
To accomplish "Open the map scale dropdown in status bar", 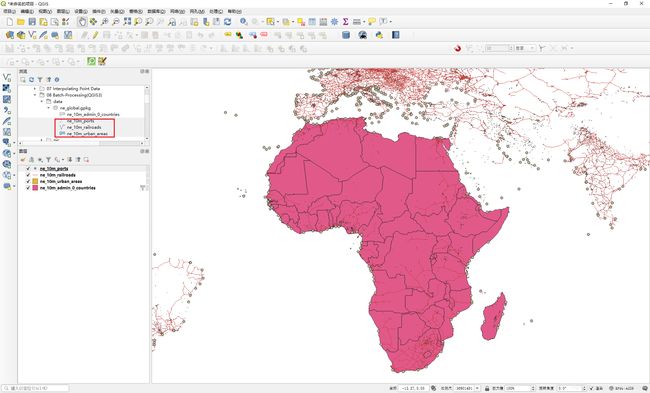I will pos(478,388).
